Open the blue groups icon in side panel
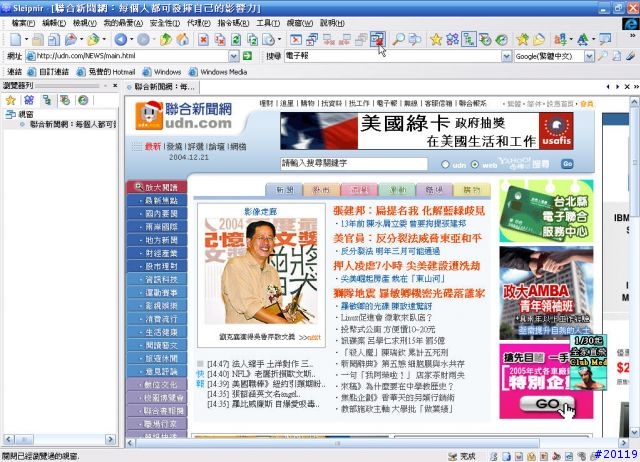The height and width of the screenshot is (462, 640). (x=29, y=100)
